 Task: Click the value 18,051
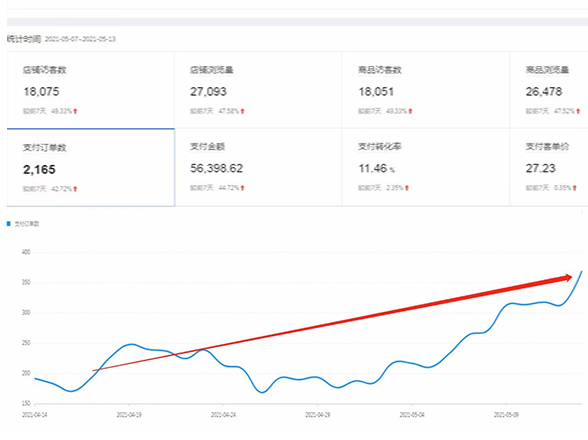pos(376,92)
